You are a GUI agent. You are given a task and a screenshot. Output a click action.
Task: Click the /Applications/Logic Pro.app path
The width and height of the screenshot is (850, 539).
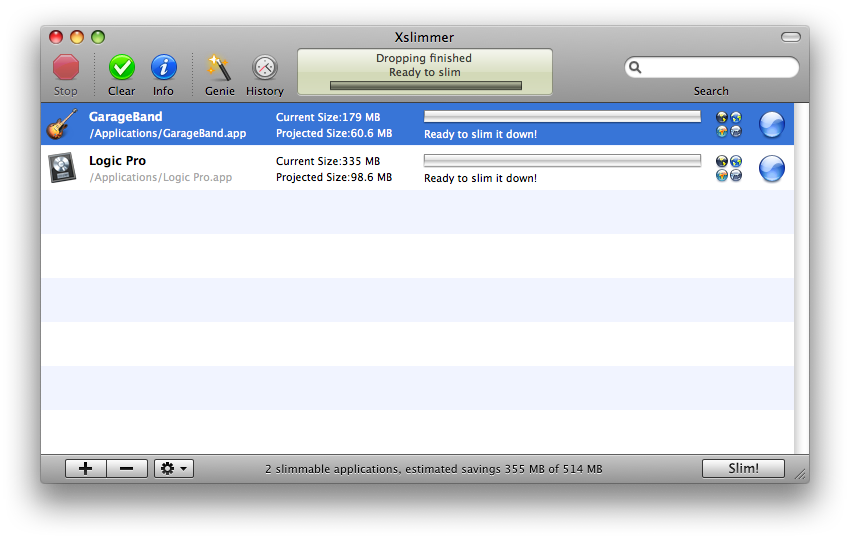(x=160, y=177)
